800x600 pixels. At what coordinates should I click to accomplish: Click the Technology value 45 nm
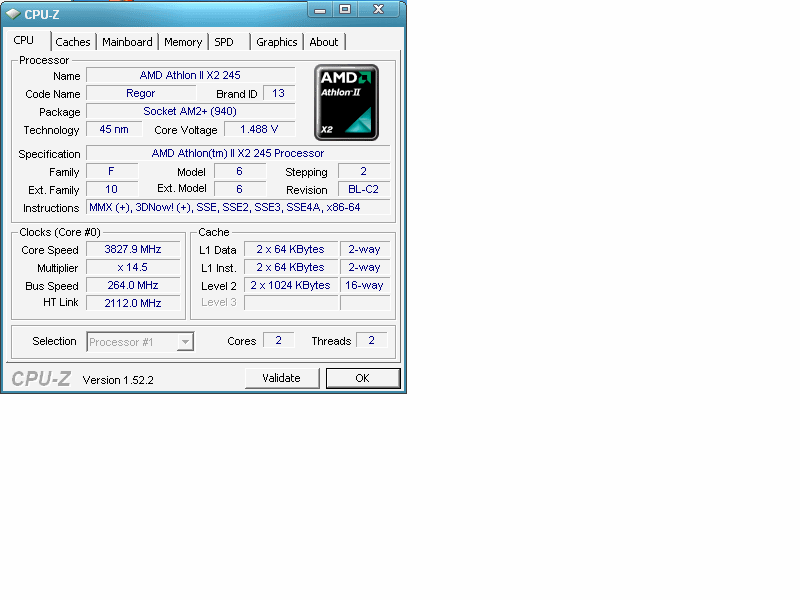click(114, 129)
